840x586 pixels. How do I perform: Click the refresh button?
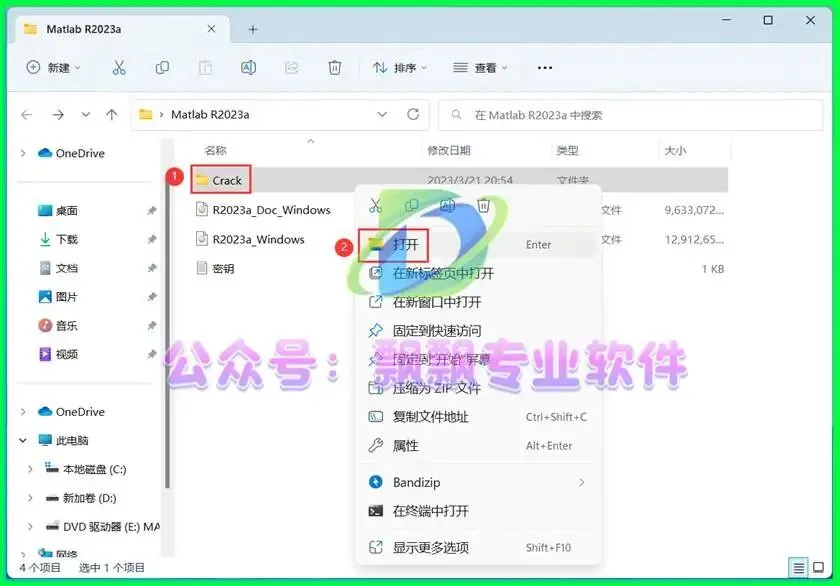(x=413, y=114)
